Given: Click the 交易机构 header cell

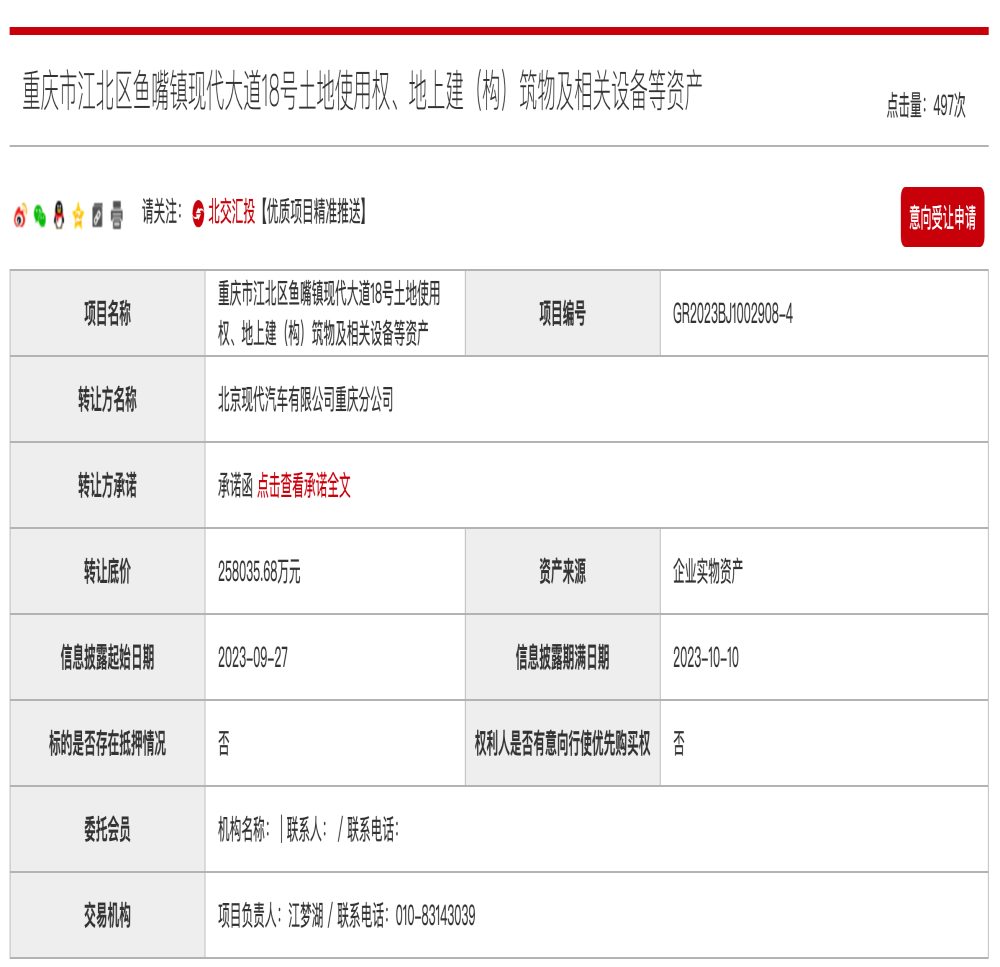Looking at the screenshot, I should (x=107, y=915).
